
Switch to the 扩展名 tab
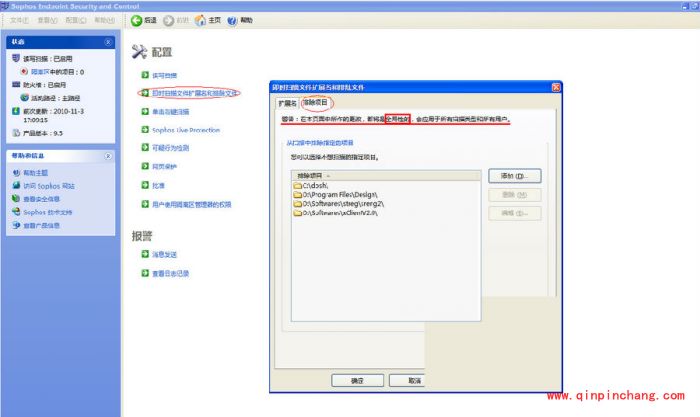pyautogui.click(x=287, y=103)
